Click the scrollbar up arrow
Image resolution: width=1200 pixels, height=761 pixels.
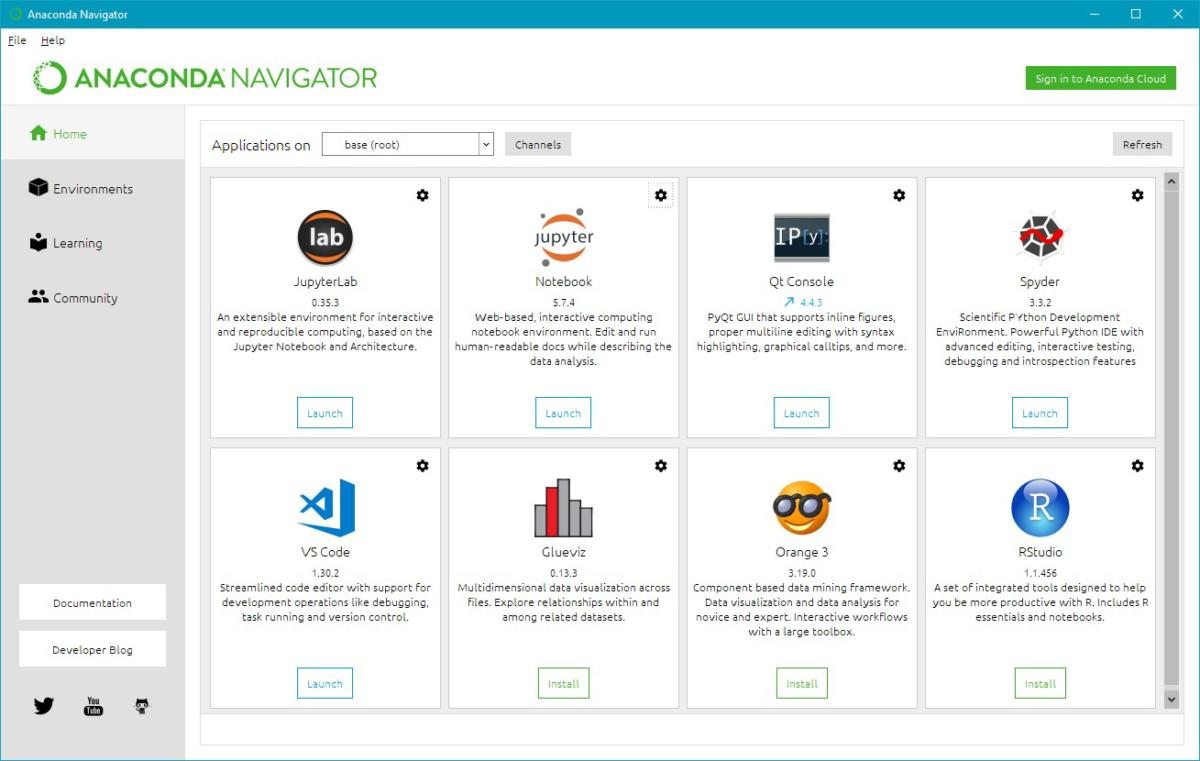1172,184
